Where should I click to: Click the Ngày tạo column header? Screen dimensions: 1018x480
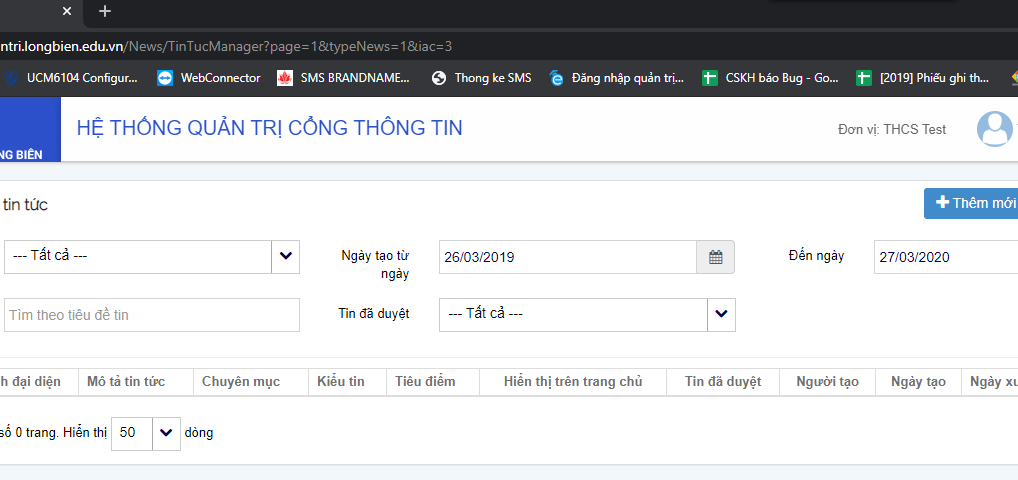click(917, 382)
